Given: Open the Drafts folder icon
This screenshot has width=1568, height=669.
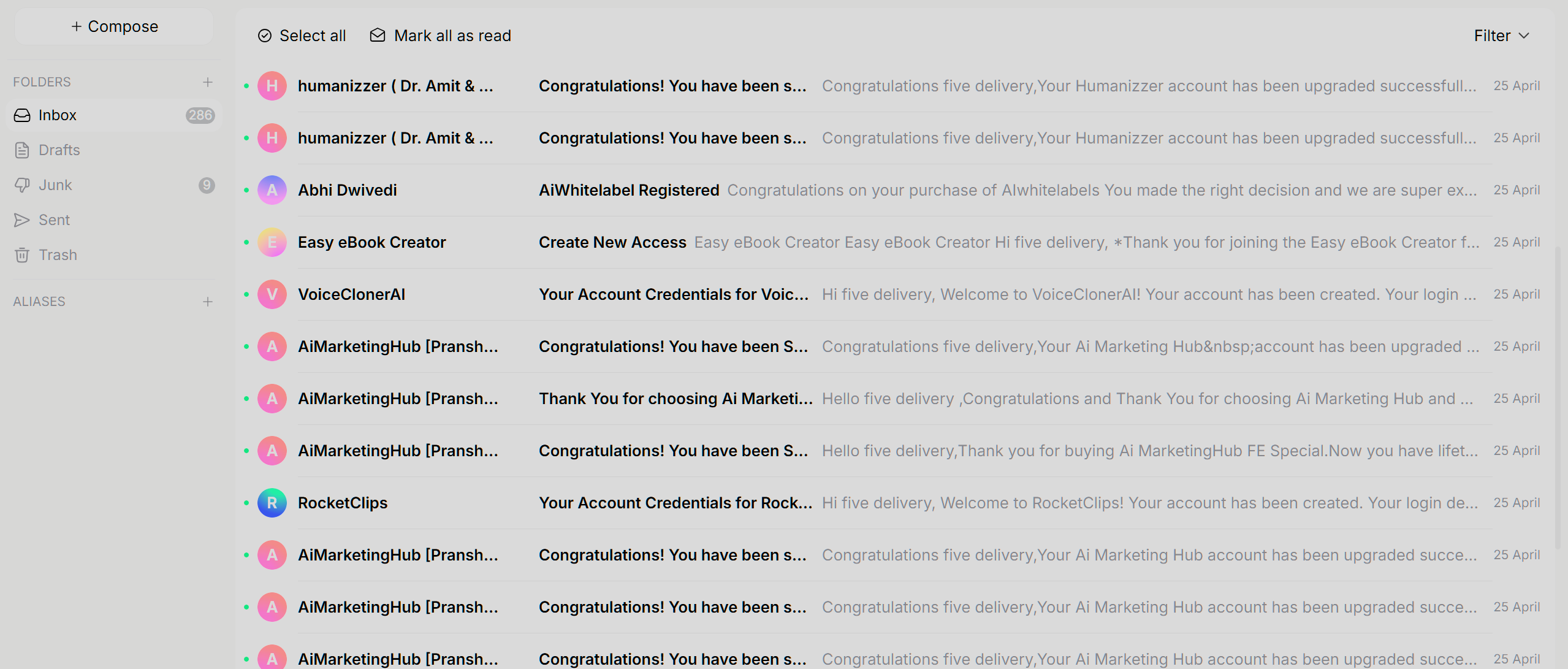Looking at the screenshot, I should [22, 150].
